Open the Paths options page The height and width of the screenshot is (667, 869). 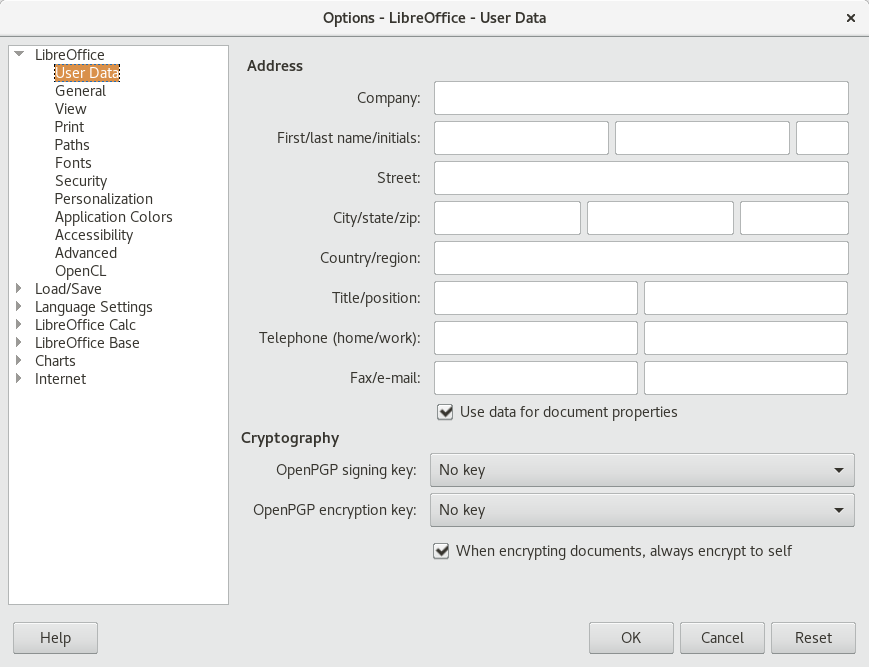pyautogui.click(x=72, y=145)
